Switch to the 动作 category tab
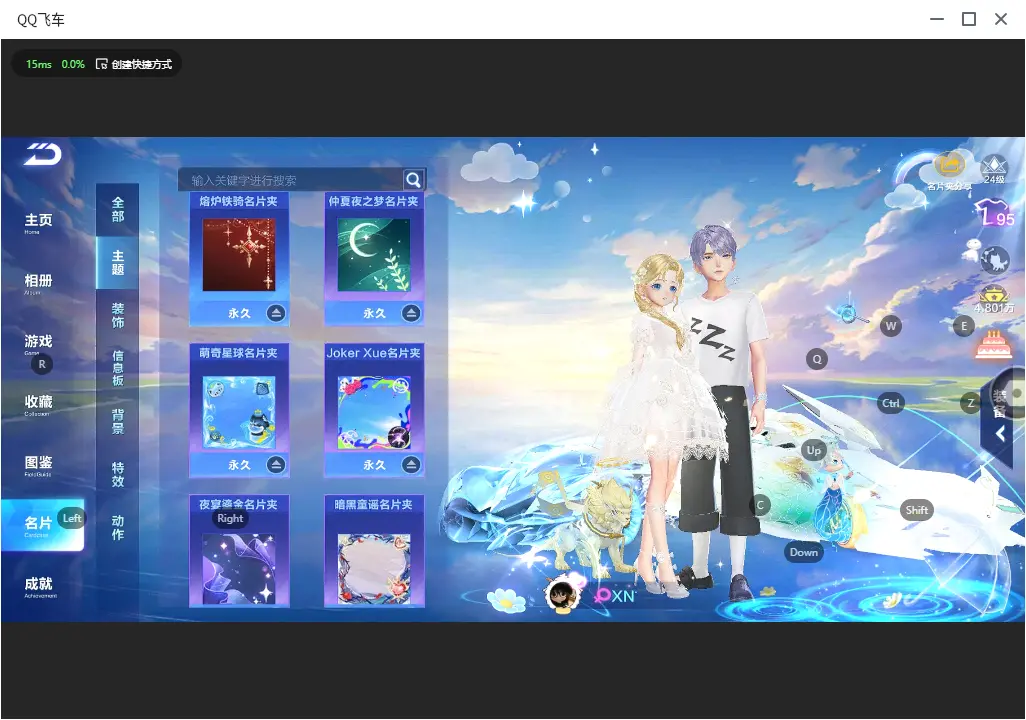1026x720 pixels. coord(118,528)
